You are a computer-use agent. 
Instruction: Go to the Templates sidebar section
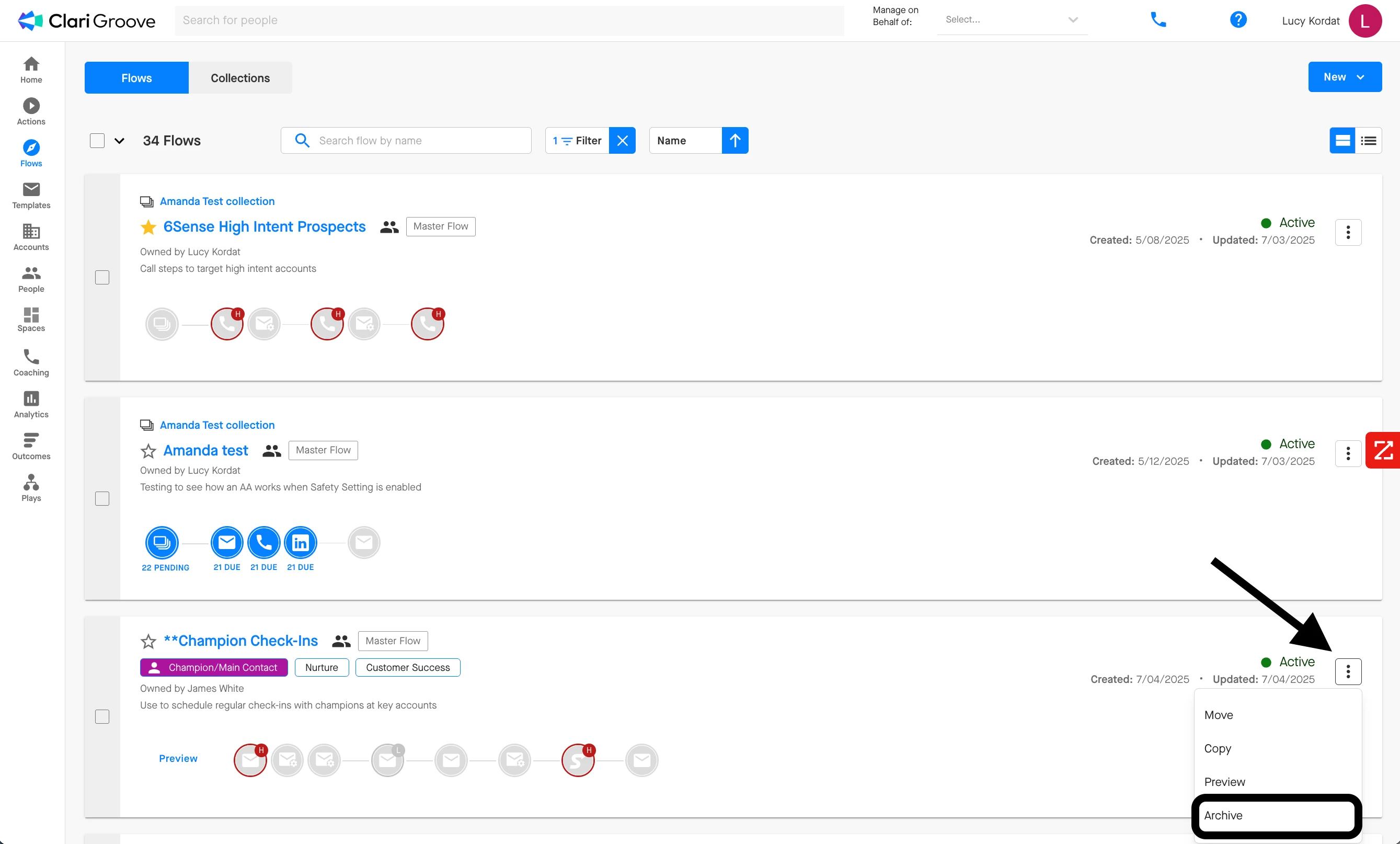point(31,195)
